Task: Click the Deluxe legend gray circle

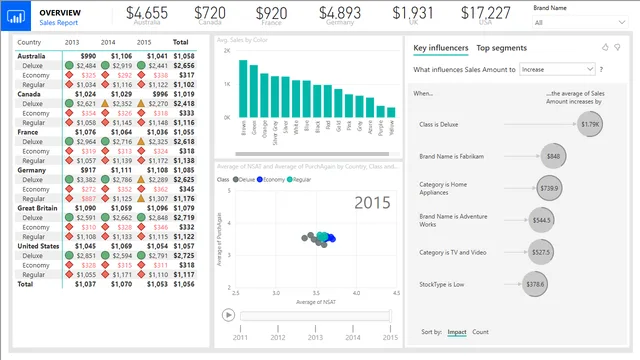Action: click(236, 180)
